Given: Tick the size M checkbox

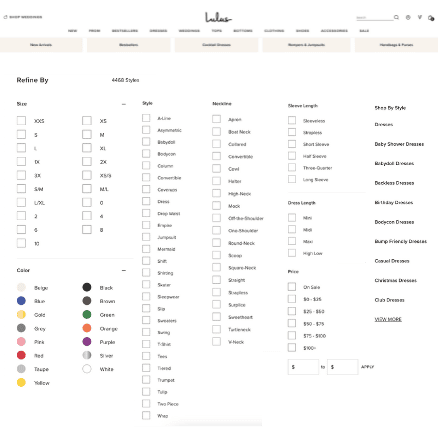Looking at the screenshot, I should pos(87,134).
